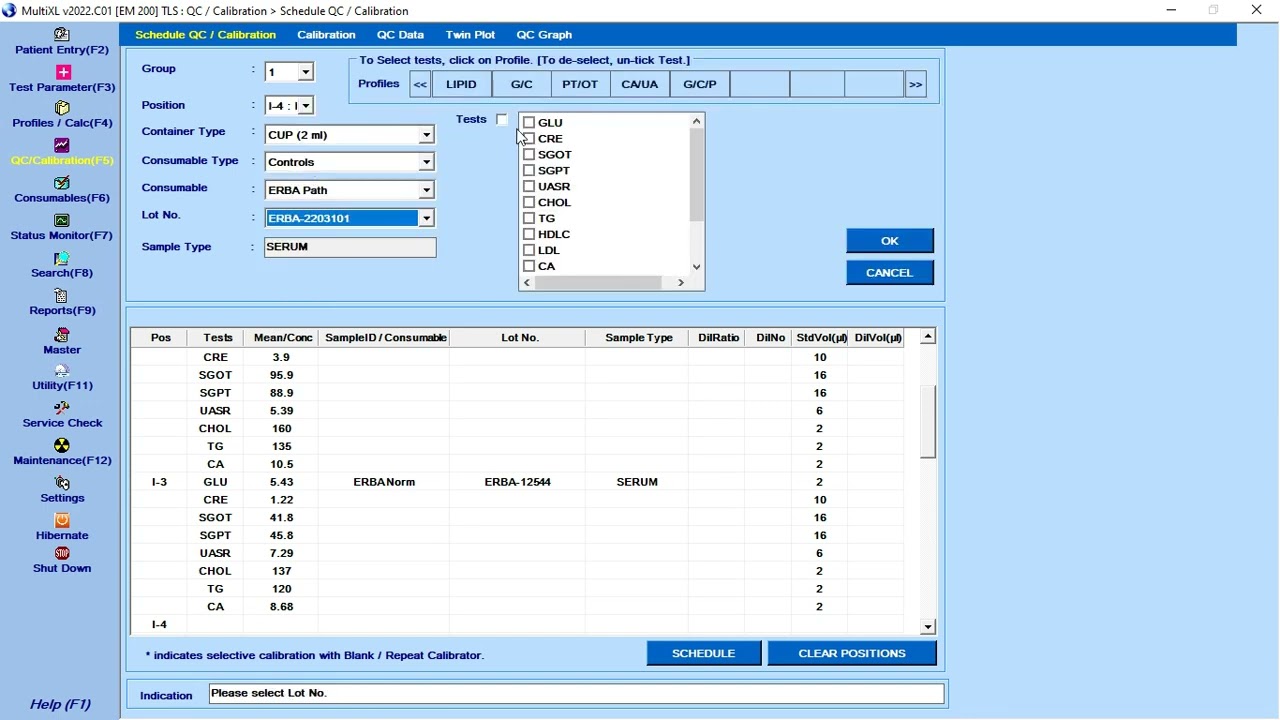1280x720 pixels.
Task: Click tests list scroll down arrow
Action: click(x=697, y=267)
